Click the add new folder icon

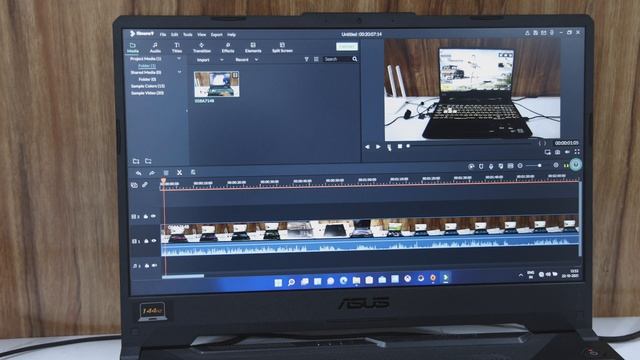tap(136, 161)
